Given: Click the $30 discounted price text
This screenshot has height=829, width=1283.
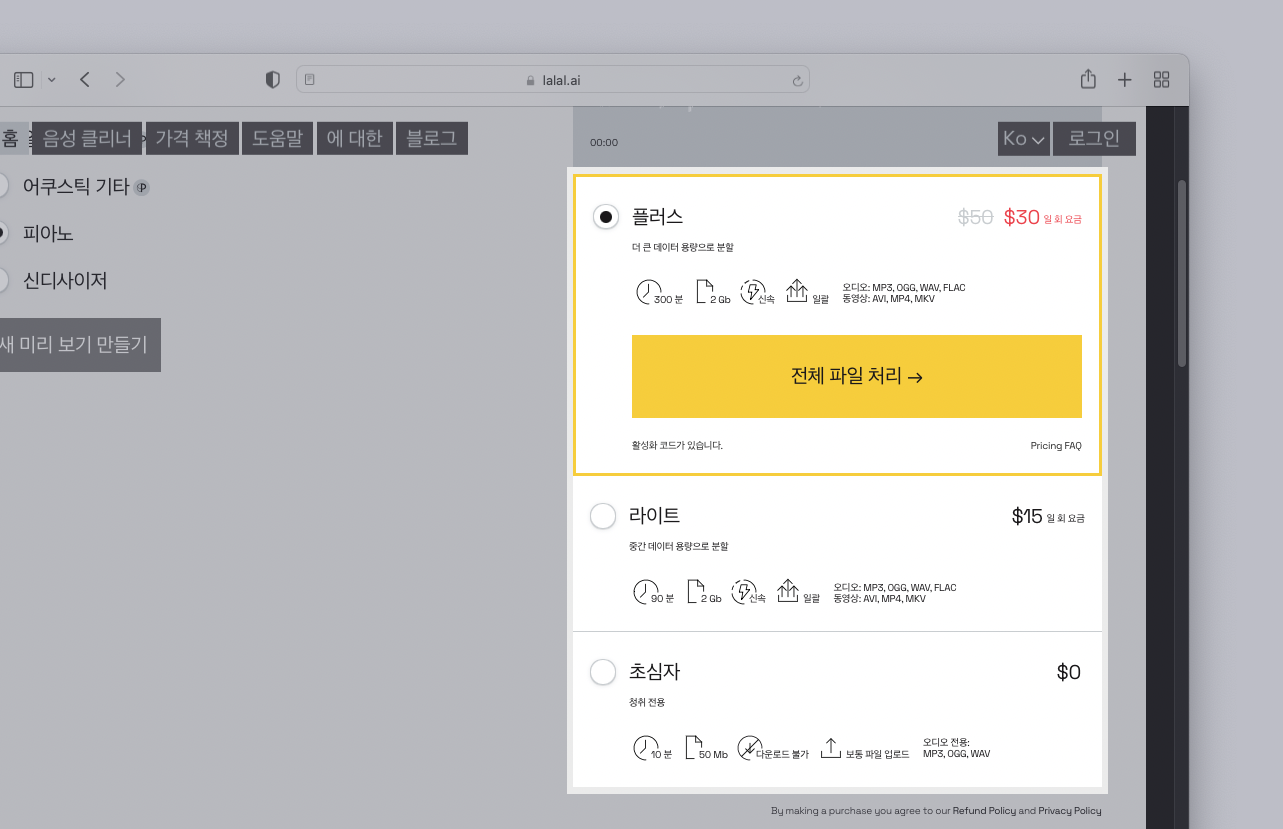Looking at the screenshot, I should 1022,217.
